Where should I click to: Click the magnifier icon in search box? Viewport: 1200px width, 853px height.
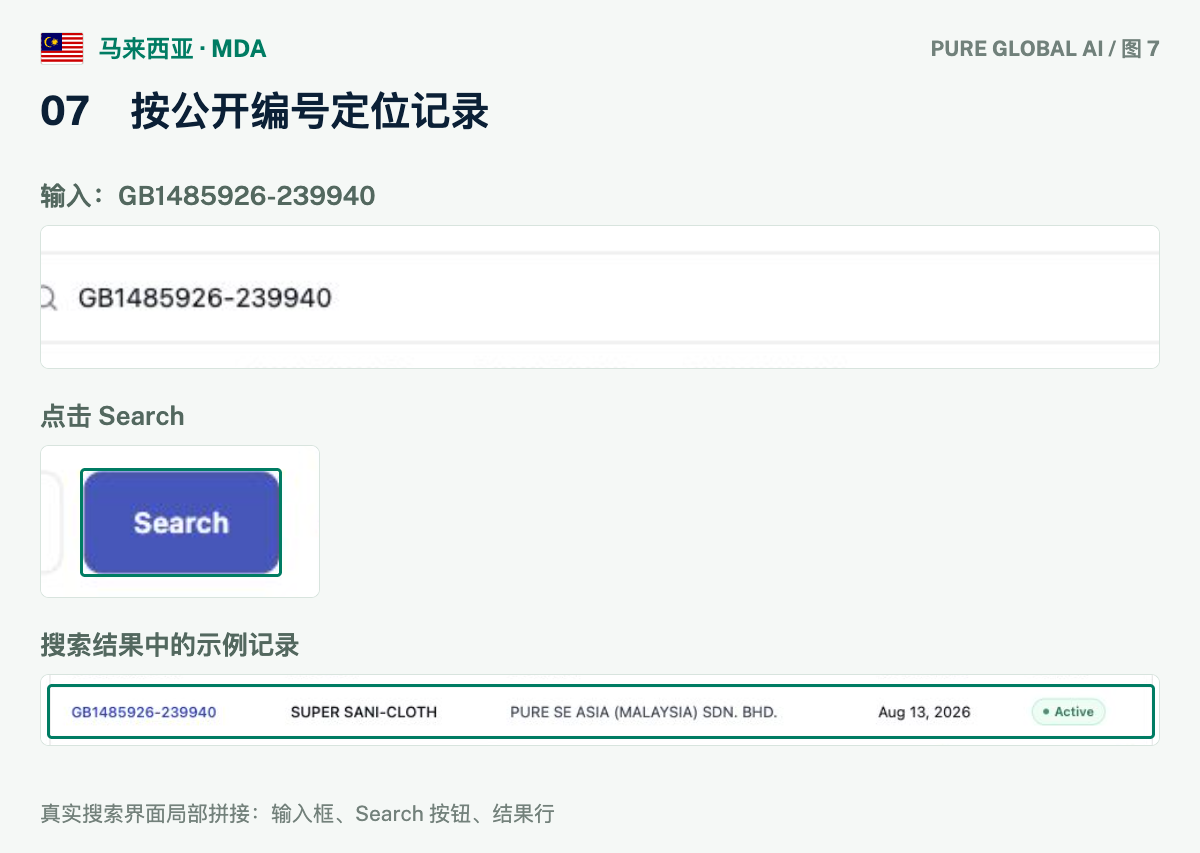[48, 298]
